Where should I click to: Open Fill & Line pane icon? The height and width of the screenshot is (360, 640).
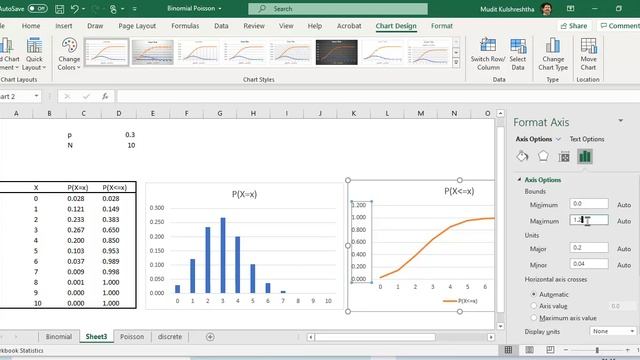pyautogui.click(x=522, y=156)
